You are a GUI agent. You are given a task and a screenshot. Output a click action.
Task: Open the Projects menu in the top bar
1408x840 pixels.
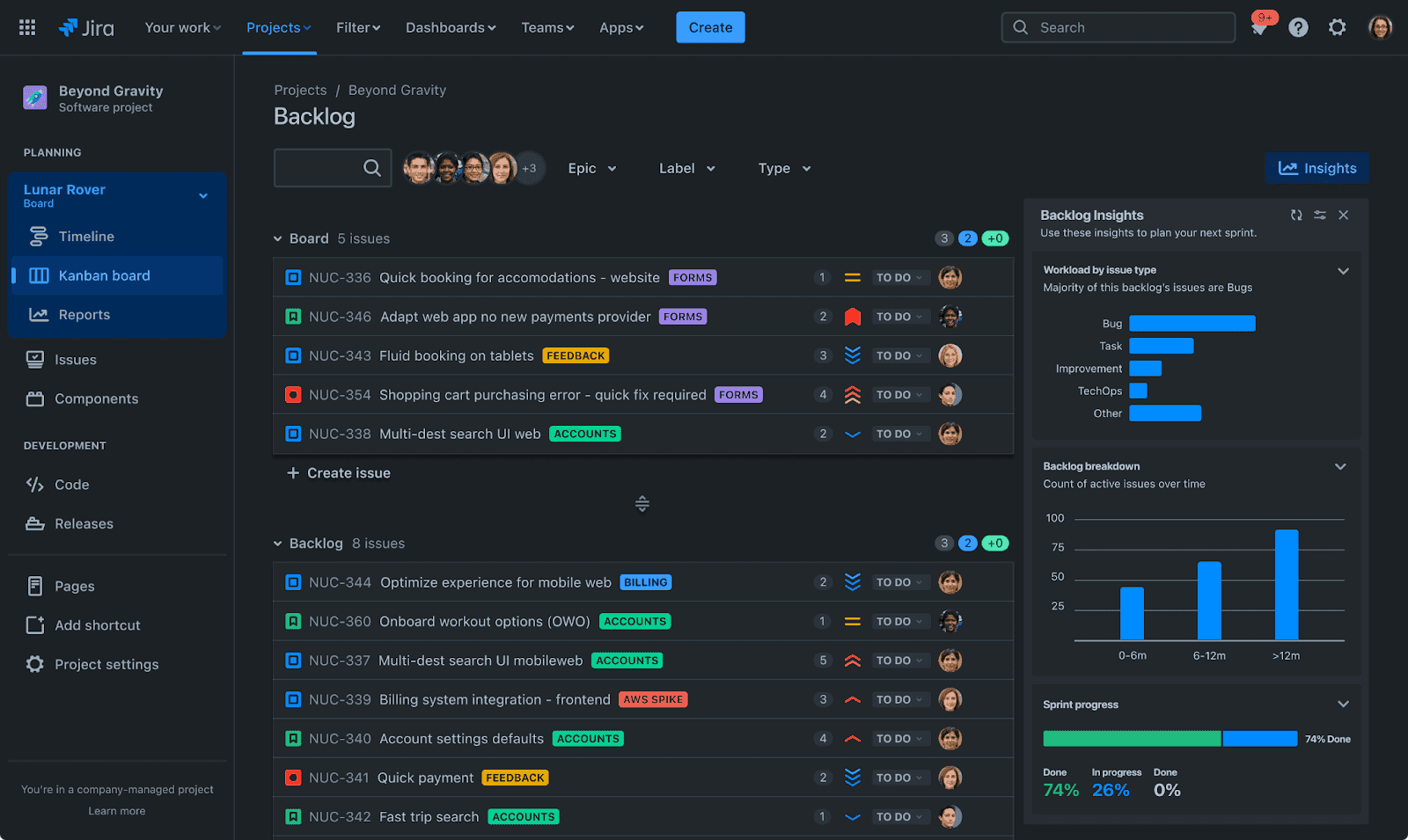pyautogui.click(x=278, y=27)
